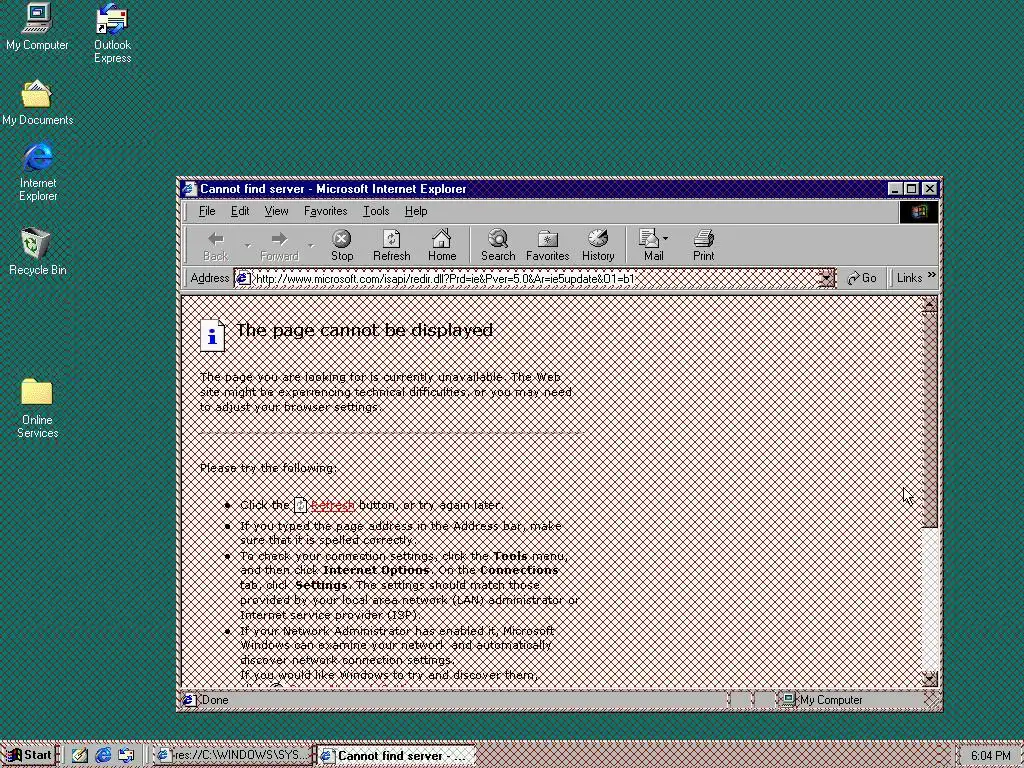Click the Back toolbar button

tap(216, 246)
